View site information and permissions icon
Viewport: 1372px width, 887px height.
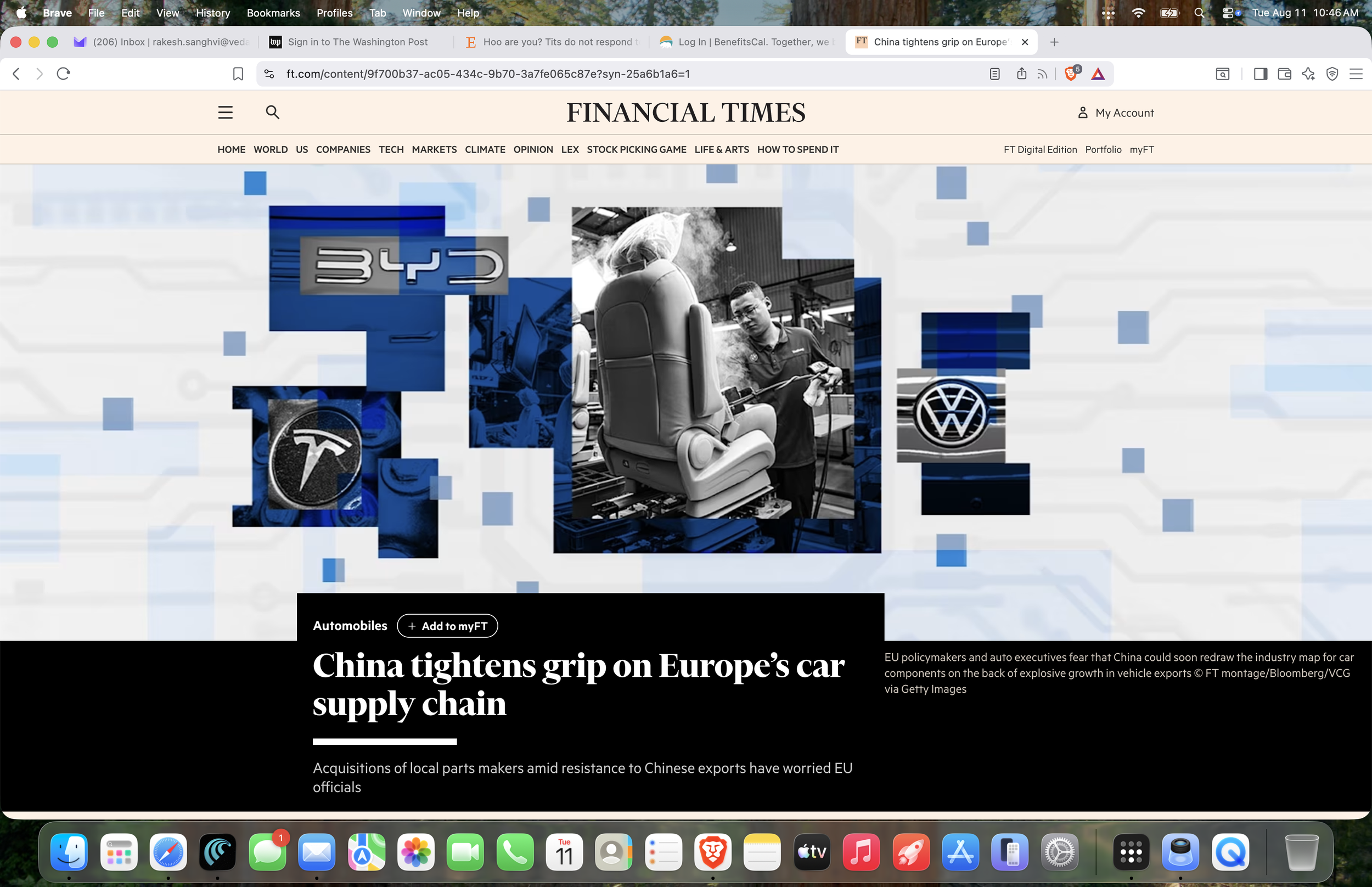click(269, 74)
